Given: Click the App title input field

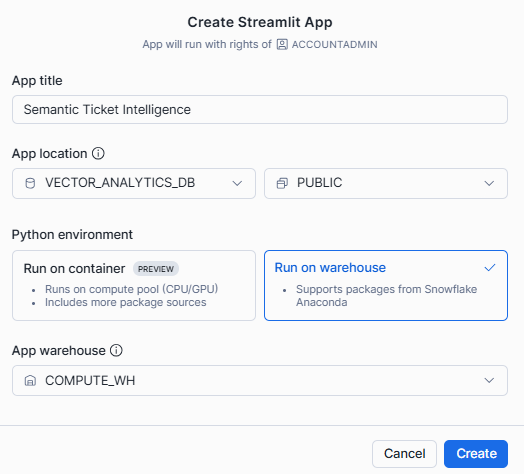Looking at the screenshot, I should click(260, 110).
